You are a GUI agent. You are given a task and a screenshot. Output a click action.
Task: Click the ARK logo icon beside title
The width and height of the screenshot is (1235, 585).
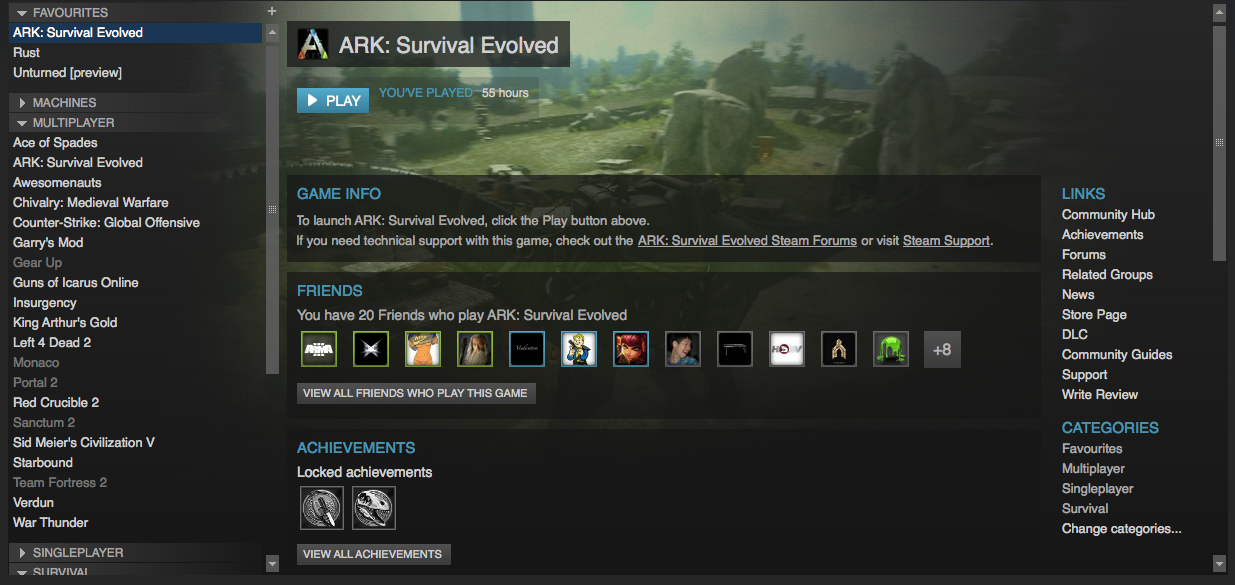click(313, 45)
